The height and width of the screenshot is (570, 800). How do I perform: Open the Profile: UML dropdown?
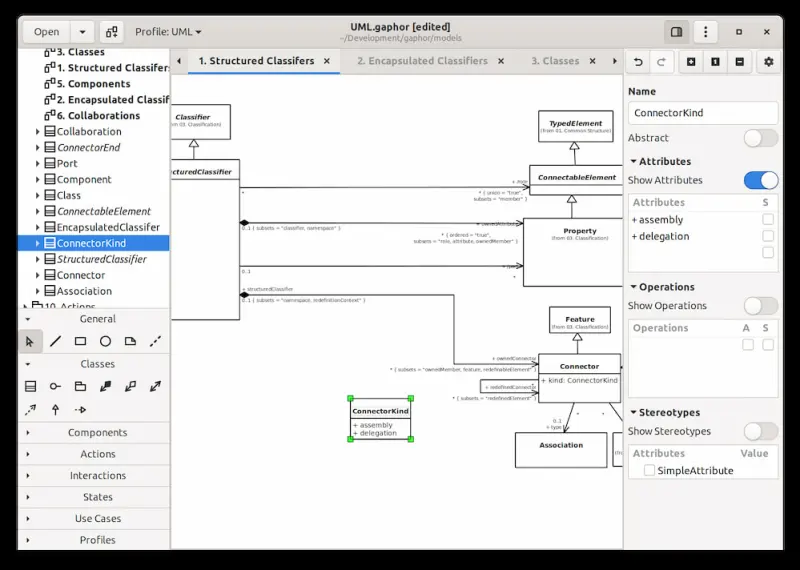click(x=168, y=32)
